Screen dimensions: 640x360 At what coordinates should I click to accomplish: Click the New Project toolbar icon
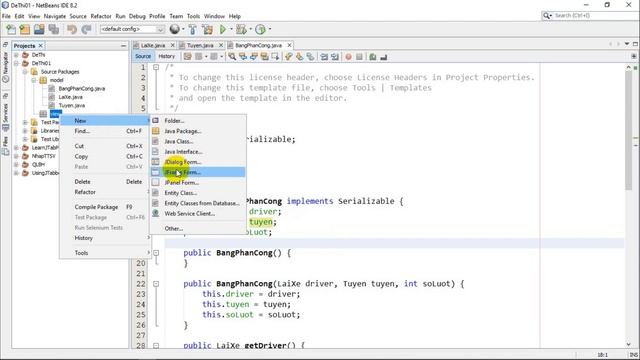(x=25, y=29)
